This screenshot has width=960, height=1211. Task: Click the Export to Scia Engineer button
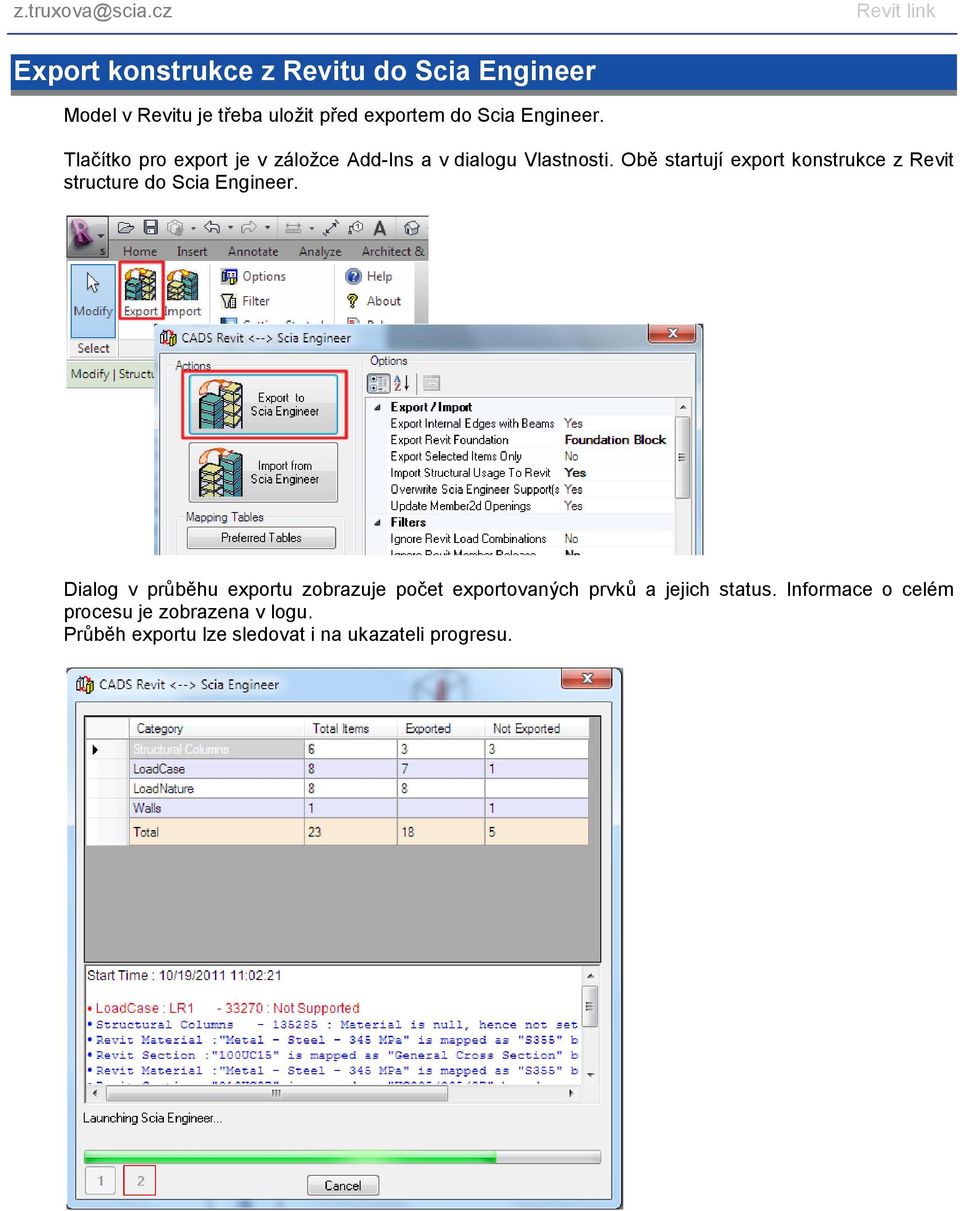264,404
